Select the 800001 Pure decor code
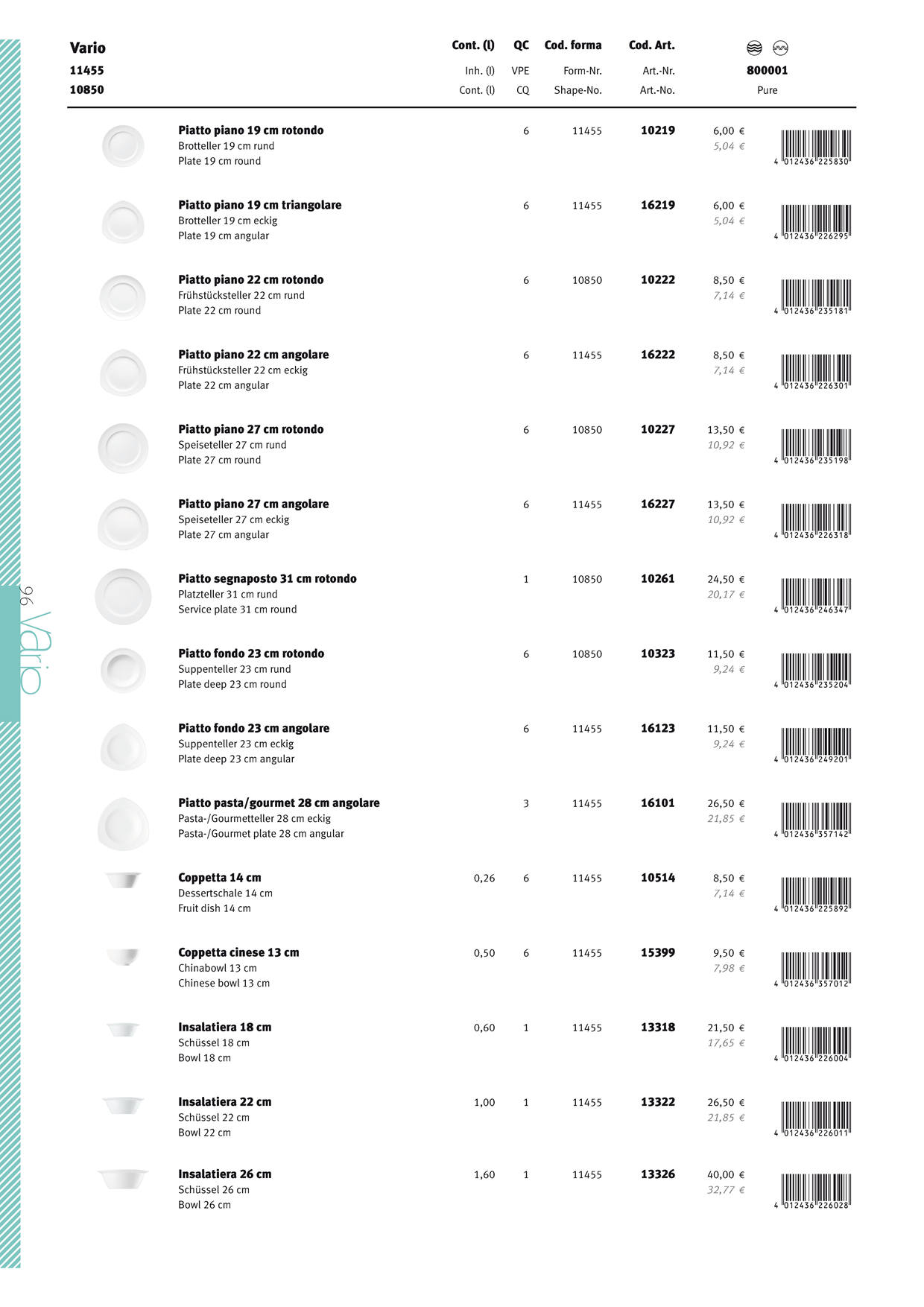 click(x=767, y=71)
